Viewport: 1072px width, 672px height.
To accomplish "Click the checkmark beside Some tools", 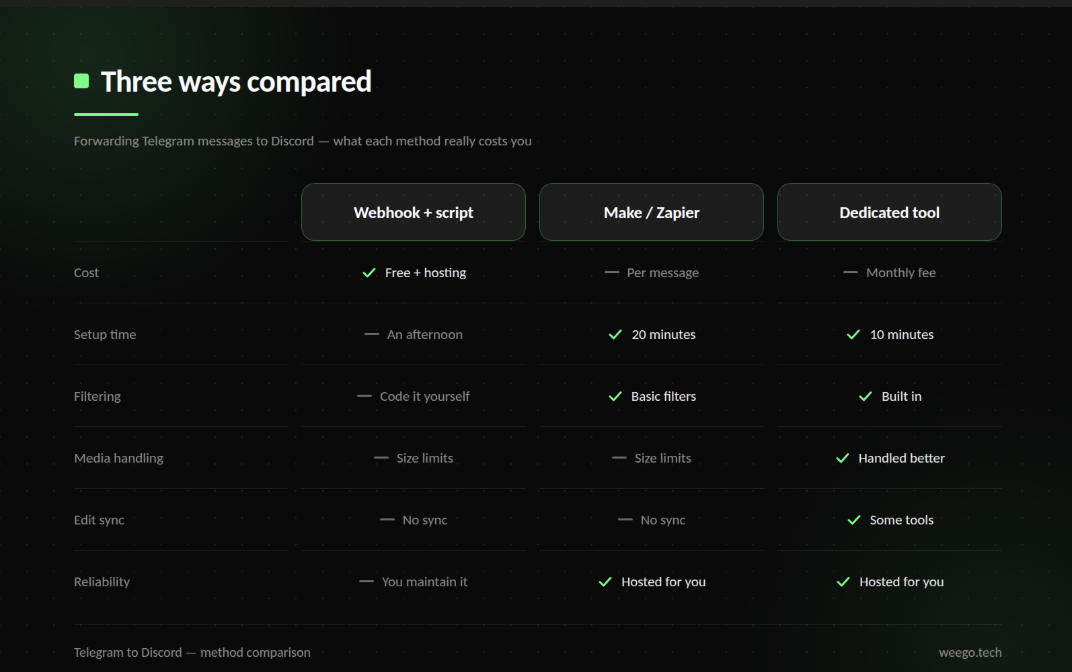I will (854, 520).
